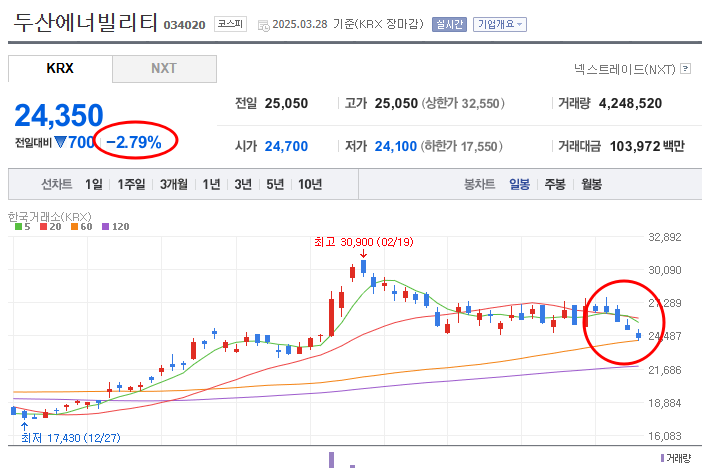
Task: Click the current price 24,350
Action: click(59, 116)
